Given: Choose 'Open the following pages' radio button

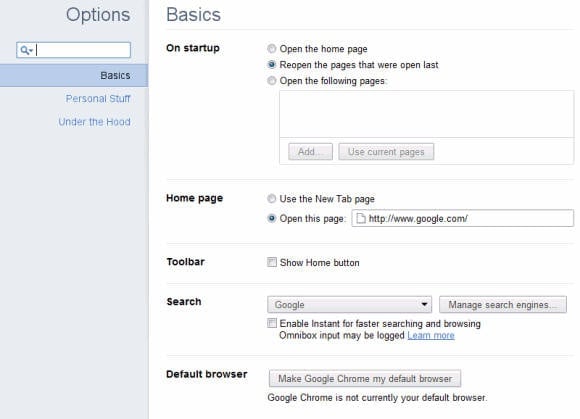Looking at the screenshot, I should point(272,81).
